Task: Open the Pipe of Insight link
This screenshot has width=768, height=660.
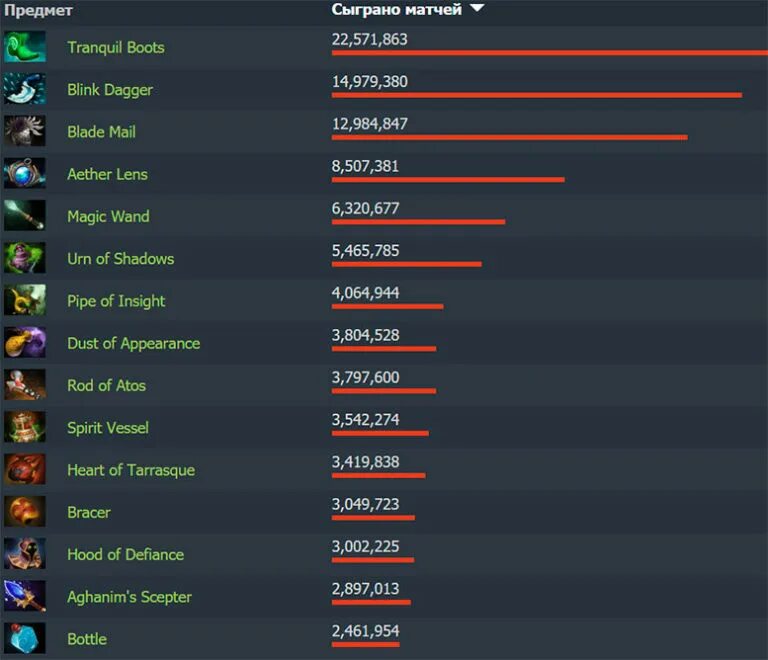Action: [116, 301]
